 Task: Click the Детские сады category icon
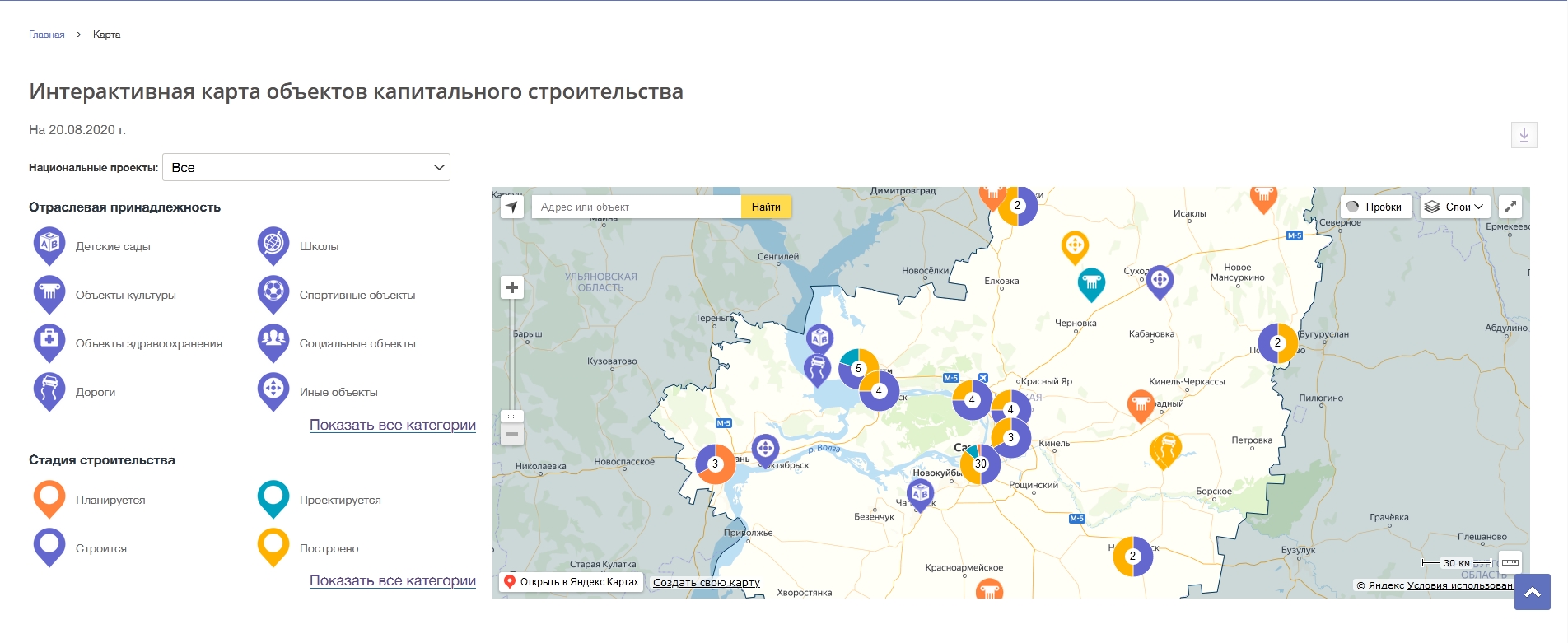49,245
